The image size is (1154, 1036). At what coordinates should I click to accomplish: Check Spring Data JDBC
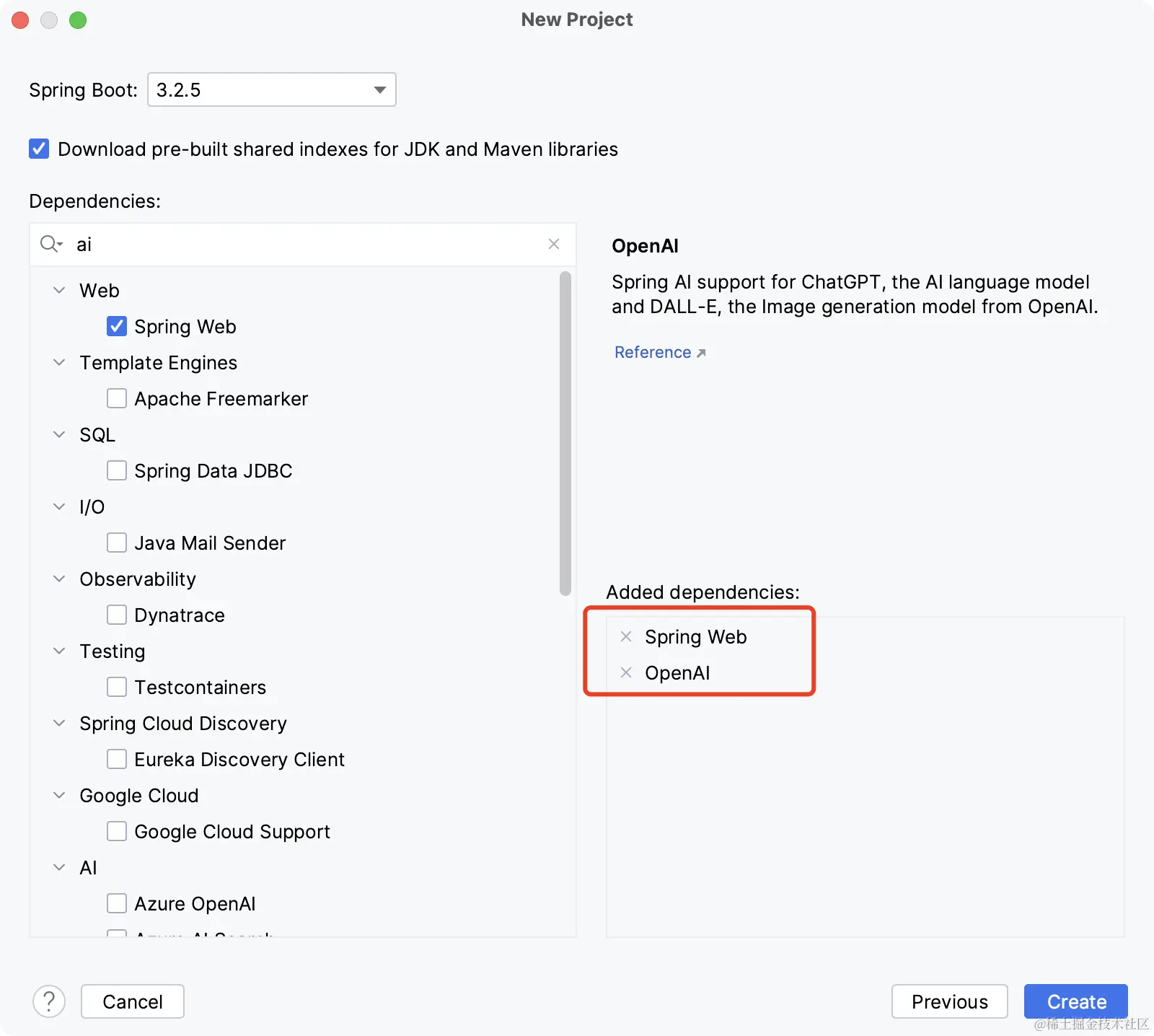click(x=117, y=470)
